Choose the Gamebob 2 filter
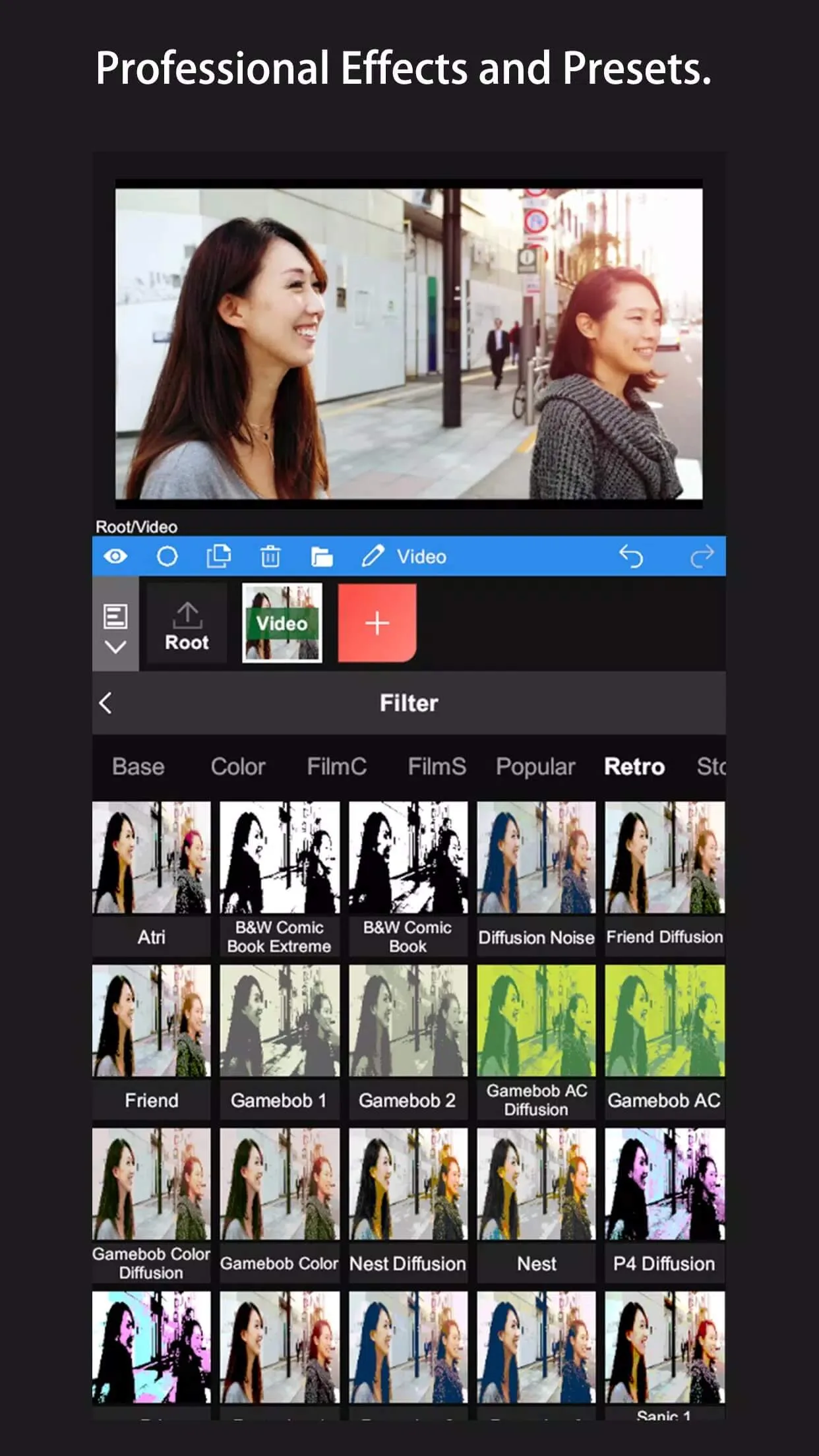 [408, 1042]
